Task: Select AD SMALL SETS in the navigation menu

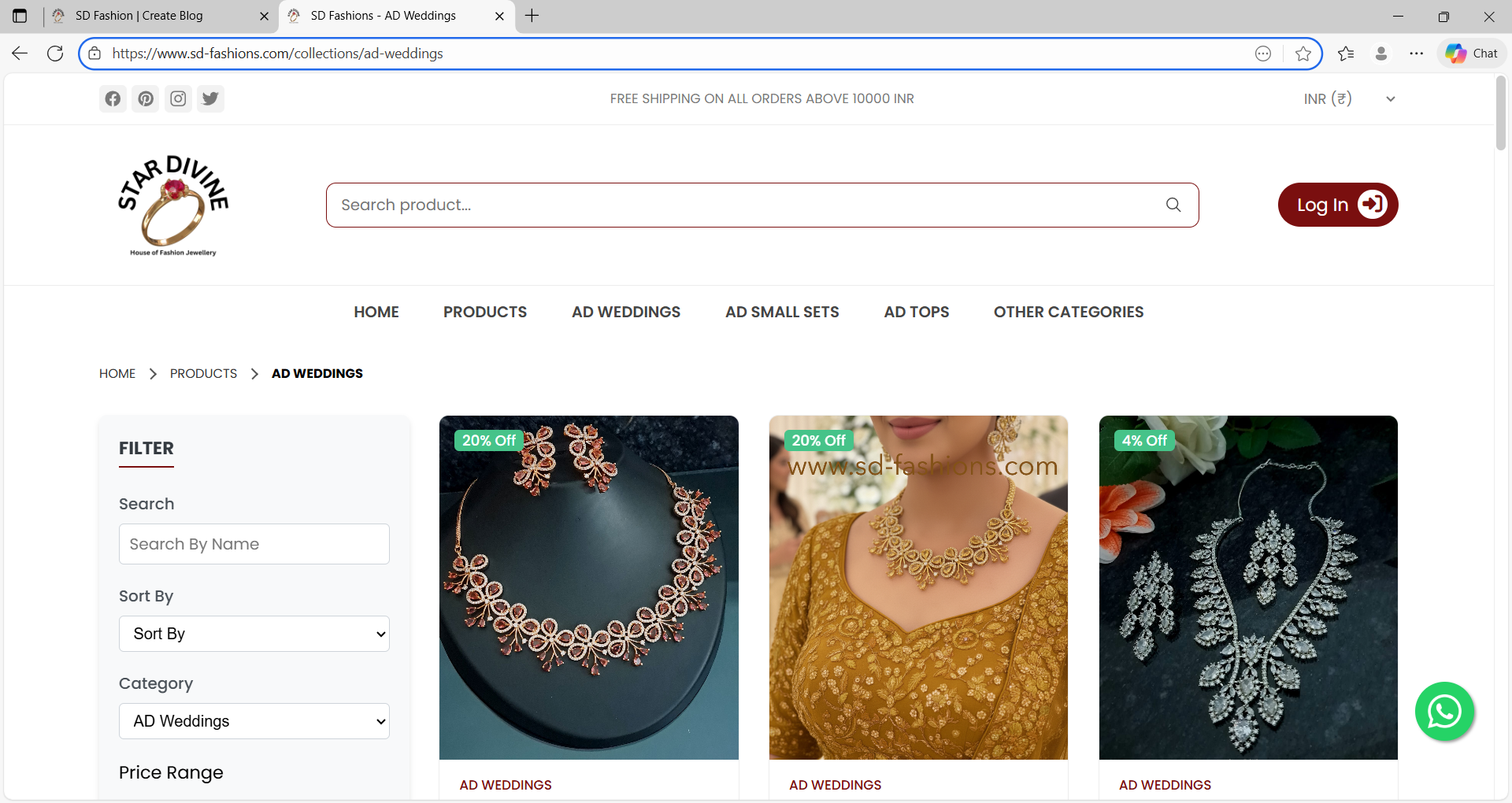Action: pos(781,312)
